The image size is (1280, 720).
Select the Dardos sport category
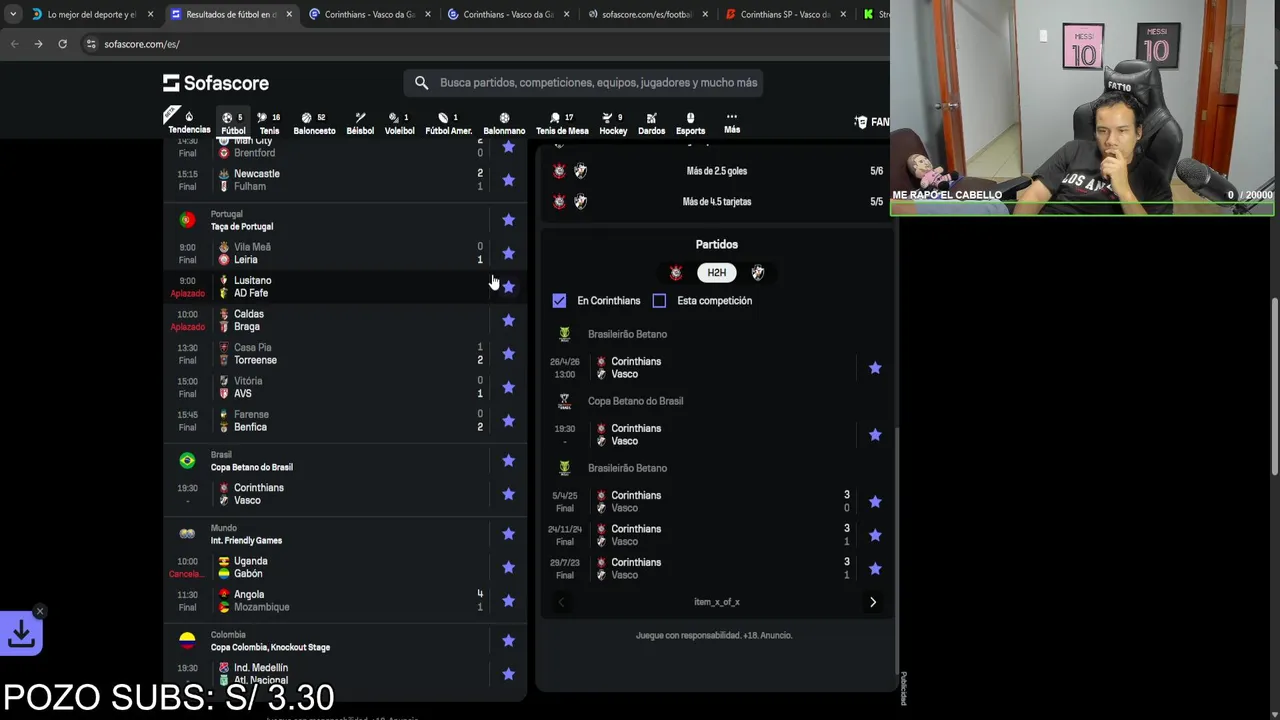click(x=651, y=123)
